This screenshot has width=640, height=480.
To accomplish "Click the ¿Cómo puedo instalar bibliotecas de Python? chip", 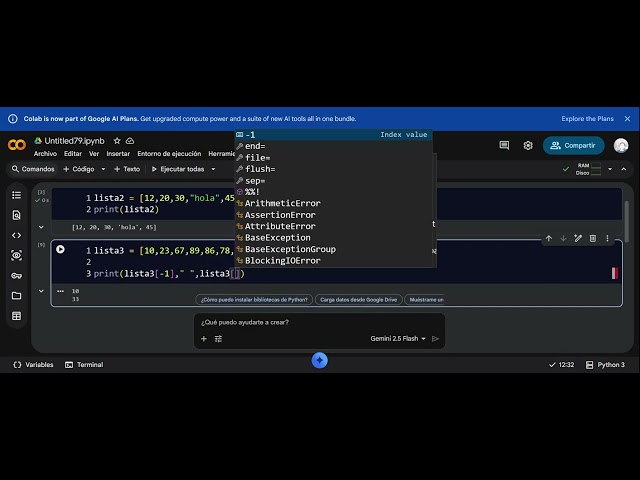I will click(x=254, y=300).
